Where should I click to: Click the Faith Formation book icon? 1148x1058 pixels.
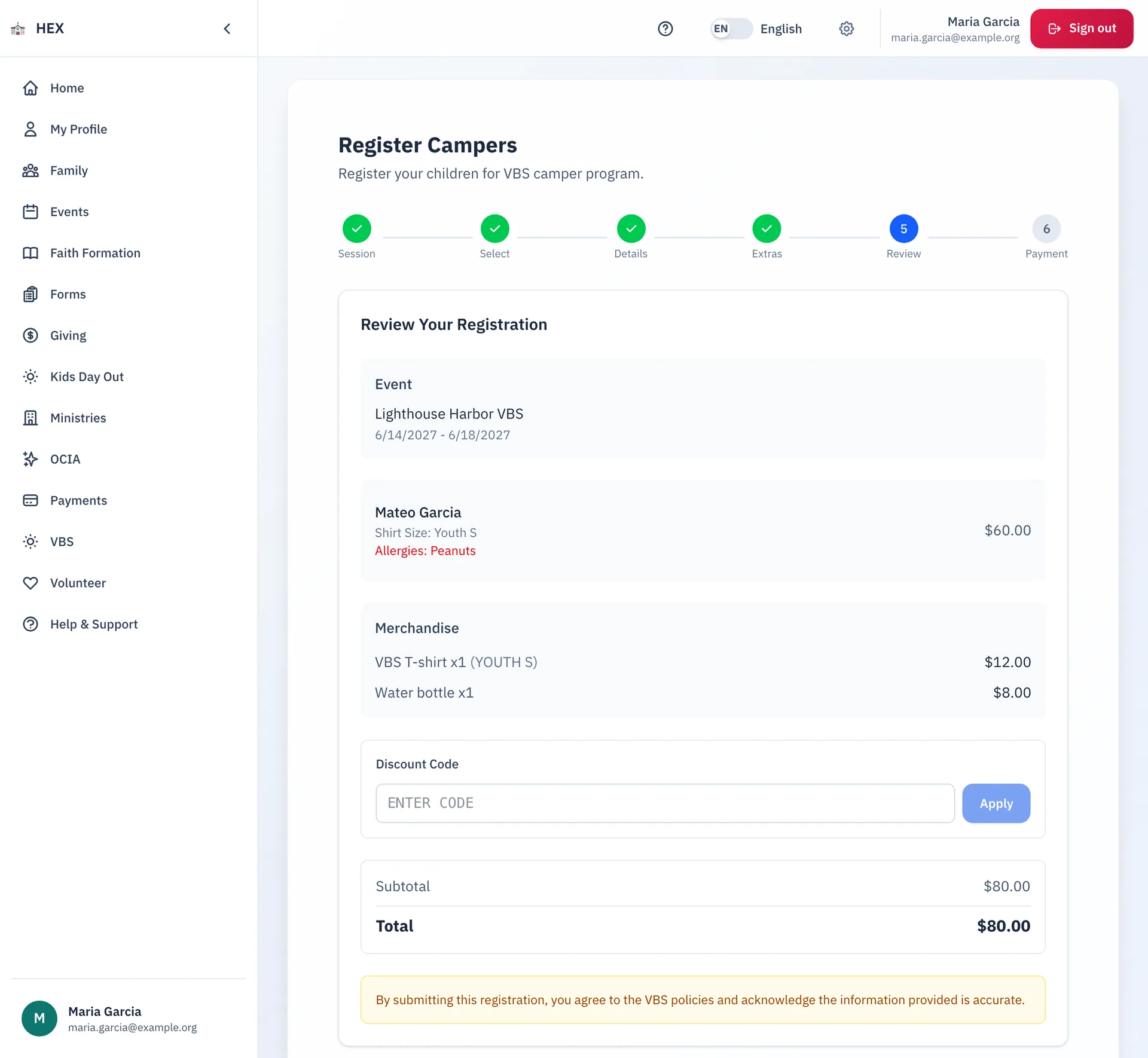click(x=30, y=253)
